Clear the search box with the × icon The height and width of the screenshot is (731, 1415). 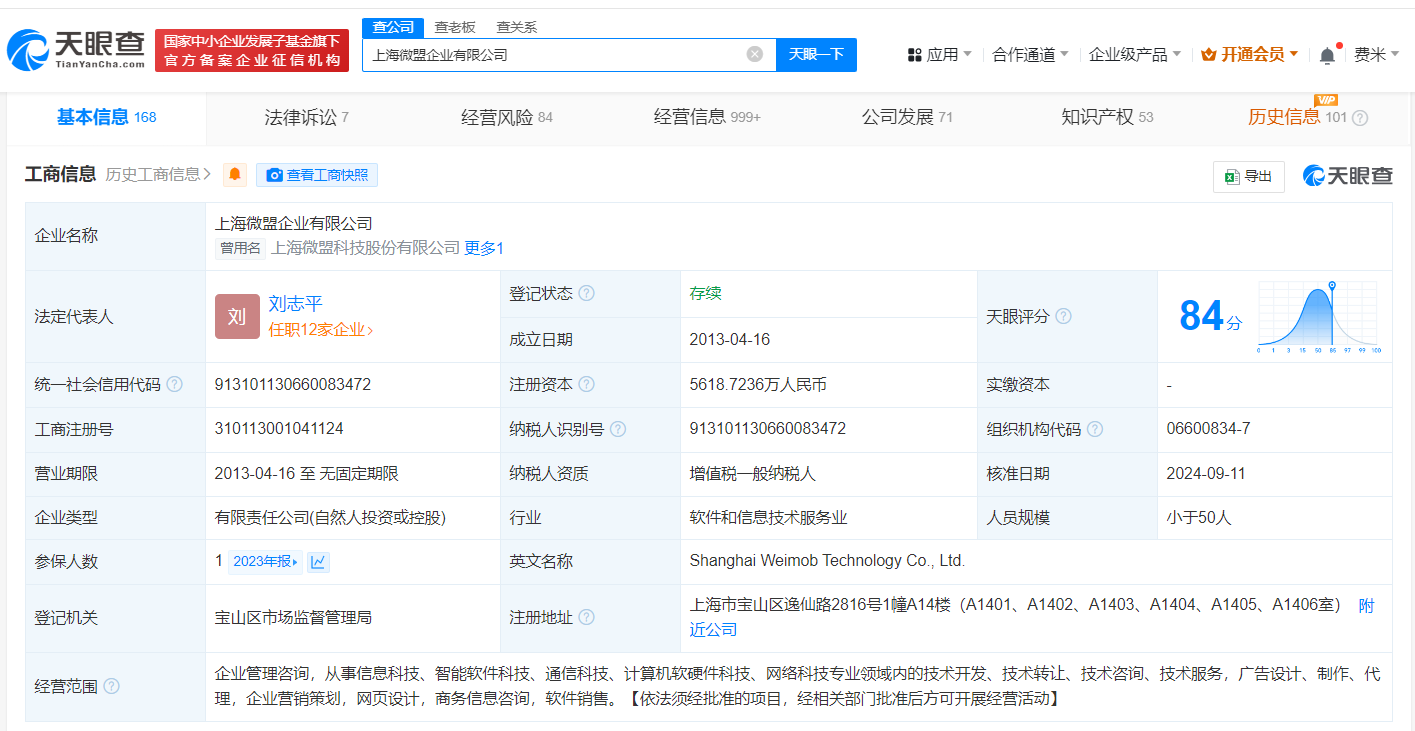[x=754, y=54]
